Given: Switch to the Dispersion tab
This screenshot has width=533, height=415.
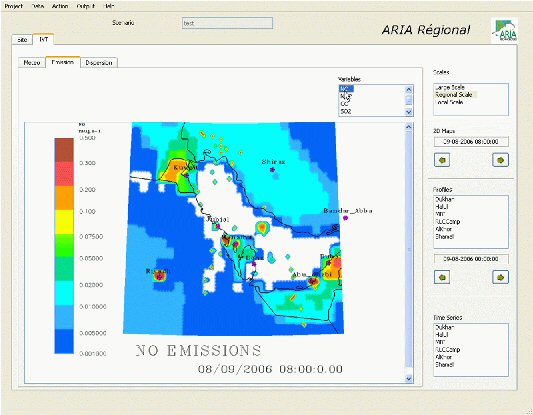Looking at the screenshot, I should (99, 63).
